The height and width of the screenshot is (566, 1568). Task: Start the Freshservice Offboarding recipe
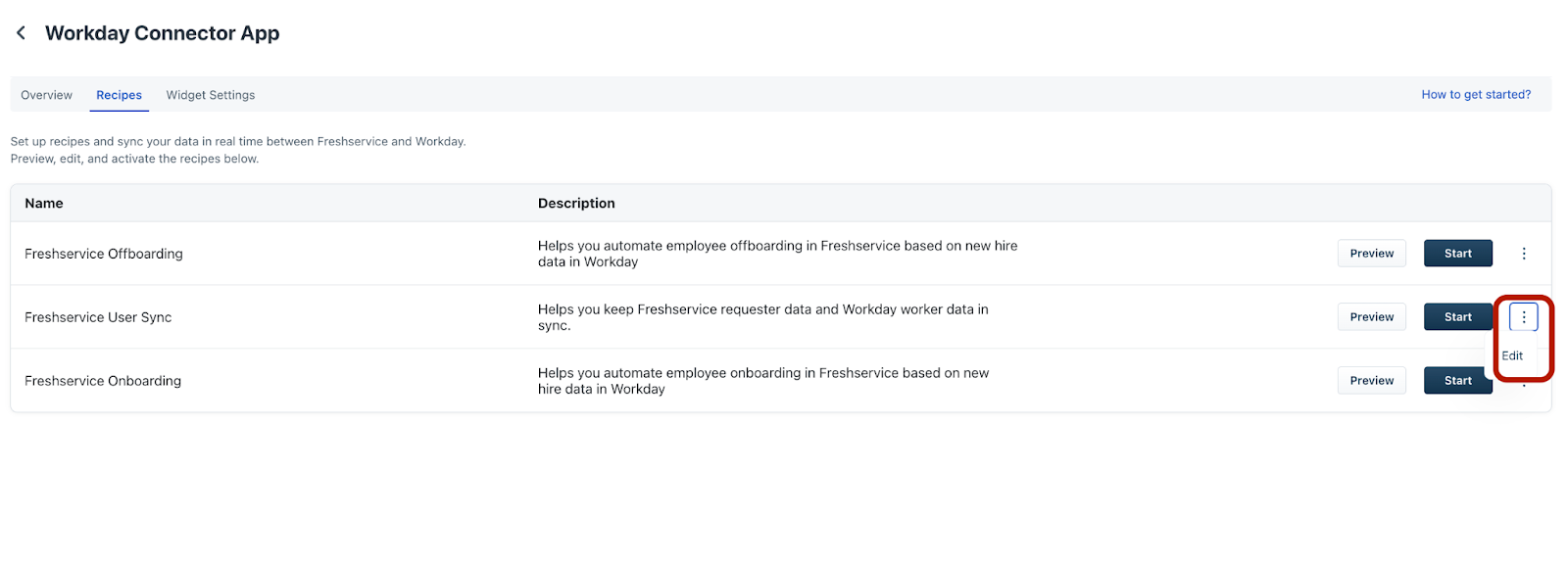pyautogui.click(x=1458, y=254)
